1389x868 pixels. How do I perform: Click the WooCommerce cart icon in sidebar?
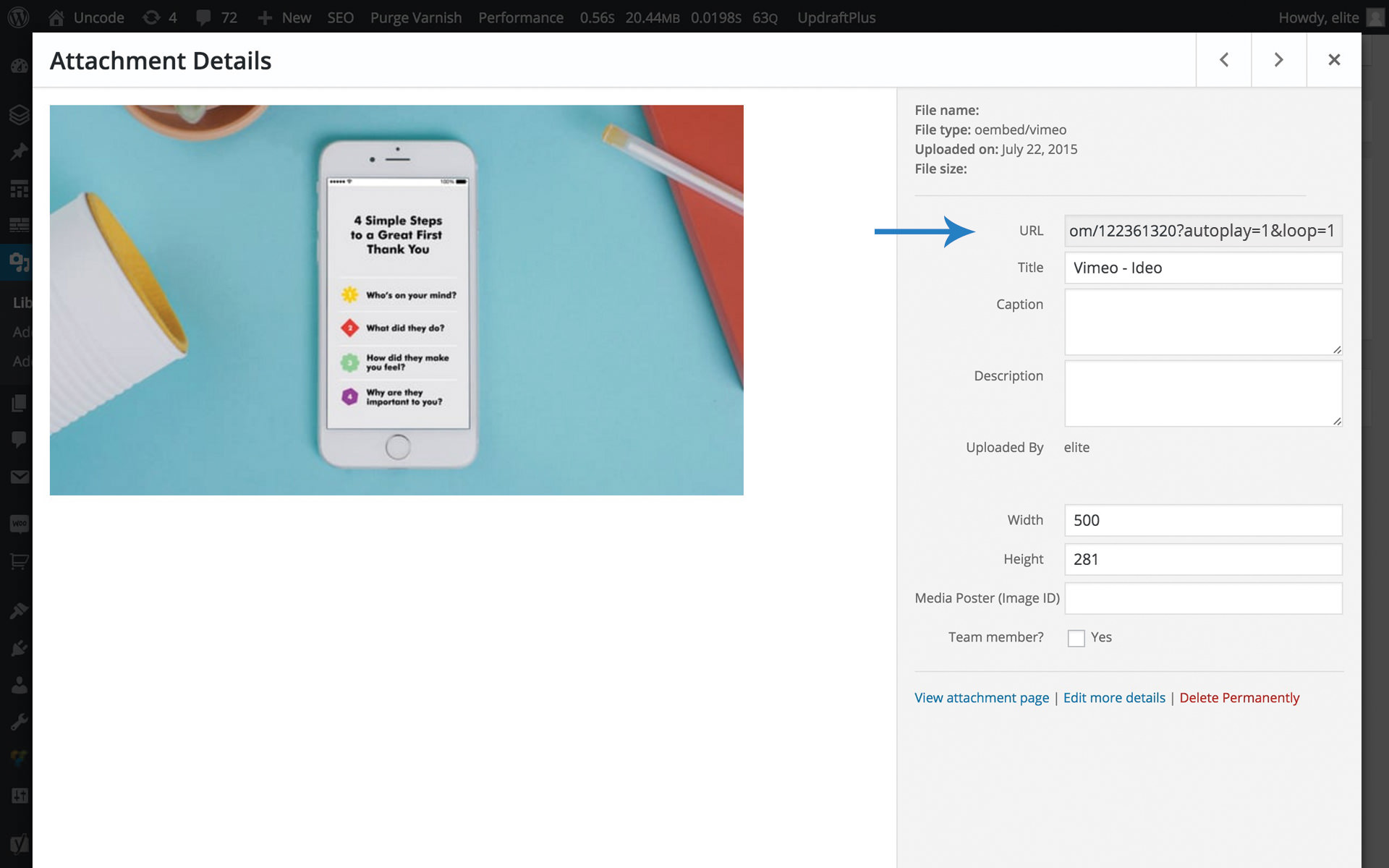point(18,560)
